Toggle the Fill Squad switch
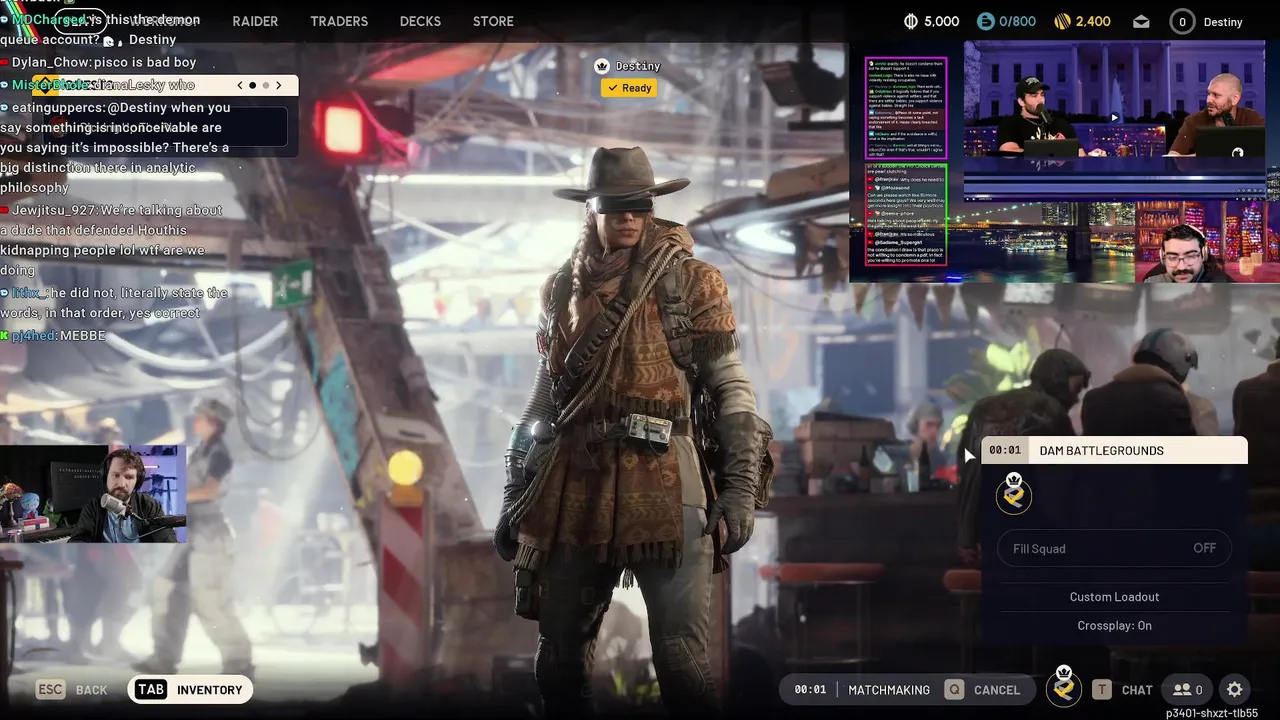 tap(1114, 548)
